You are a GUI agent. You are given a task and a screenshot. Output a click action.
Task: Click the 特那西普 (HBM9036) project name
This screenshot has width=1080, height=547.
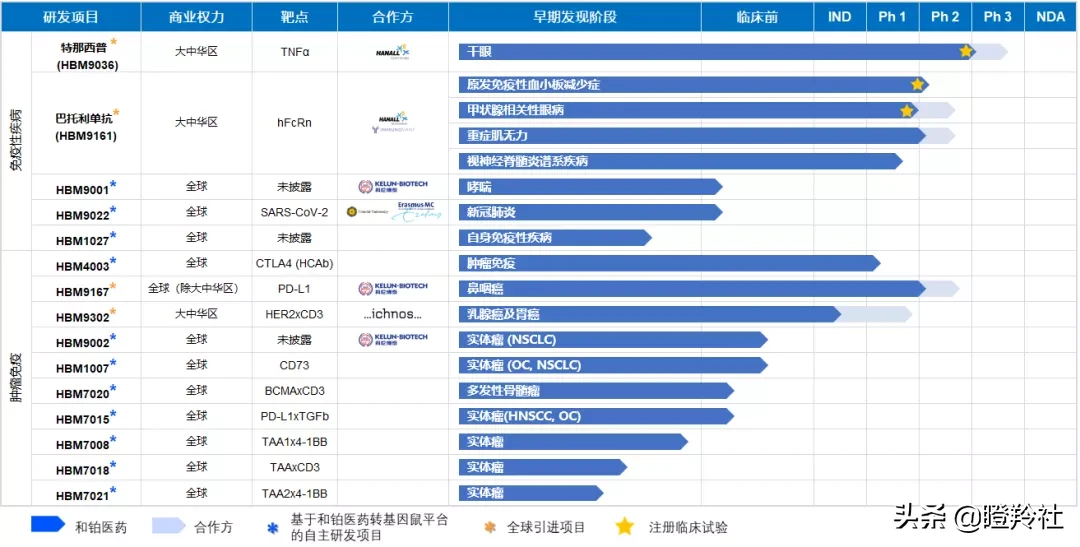point(87,54)
